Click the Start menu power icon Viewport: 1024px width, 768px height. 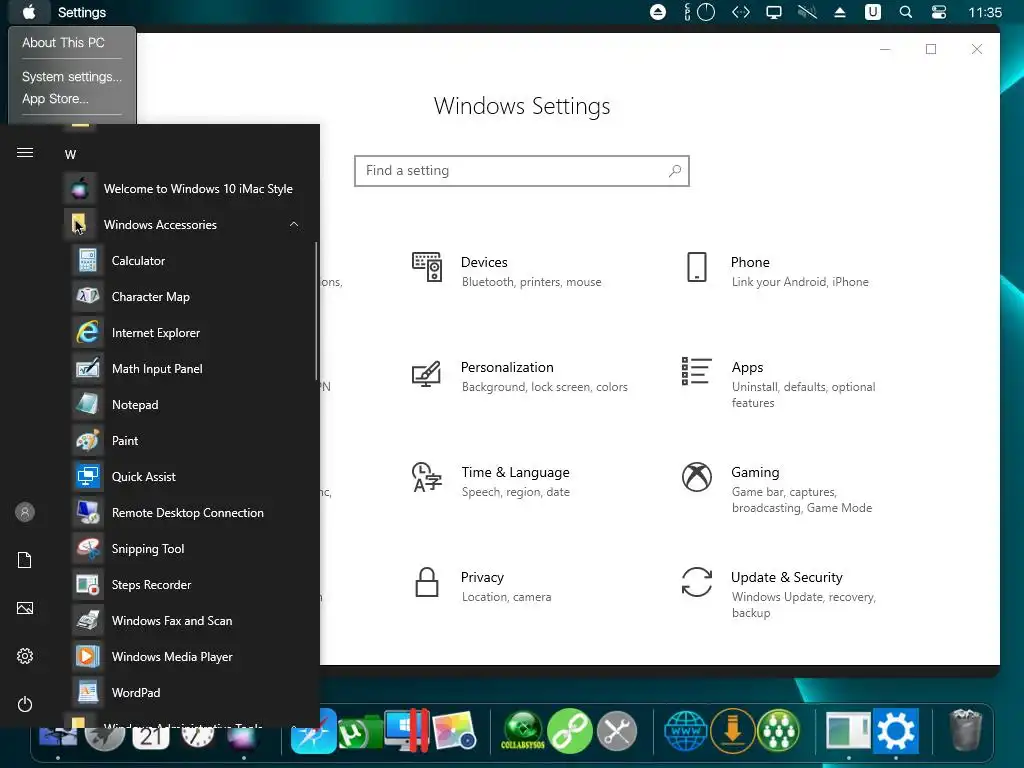pos(25,704)
